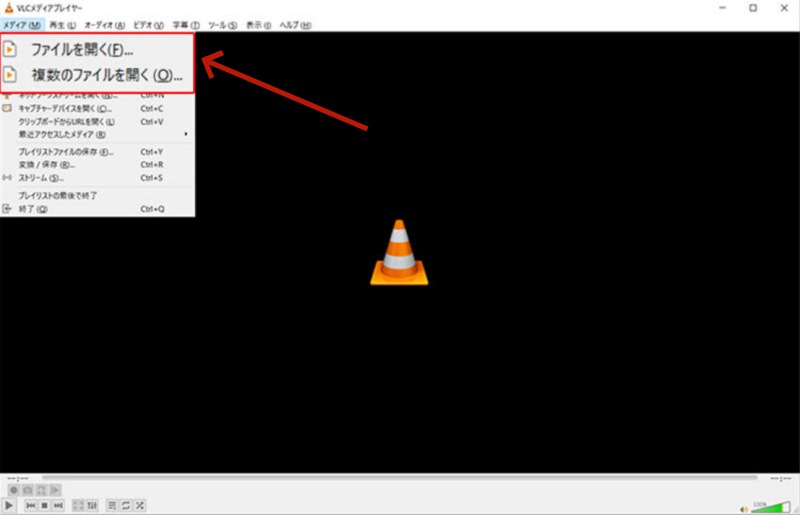Stop playback with the stop button
800x515 pixels.
(x=44, y=505)
